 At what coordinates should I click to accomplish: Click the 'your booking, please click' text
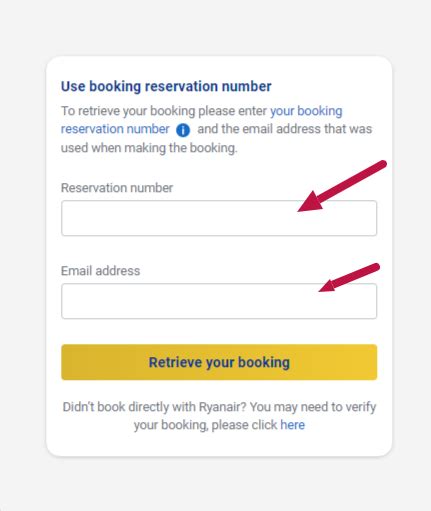pos(205,425)
